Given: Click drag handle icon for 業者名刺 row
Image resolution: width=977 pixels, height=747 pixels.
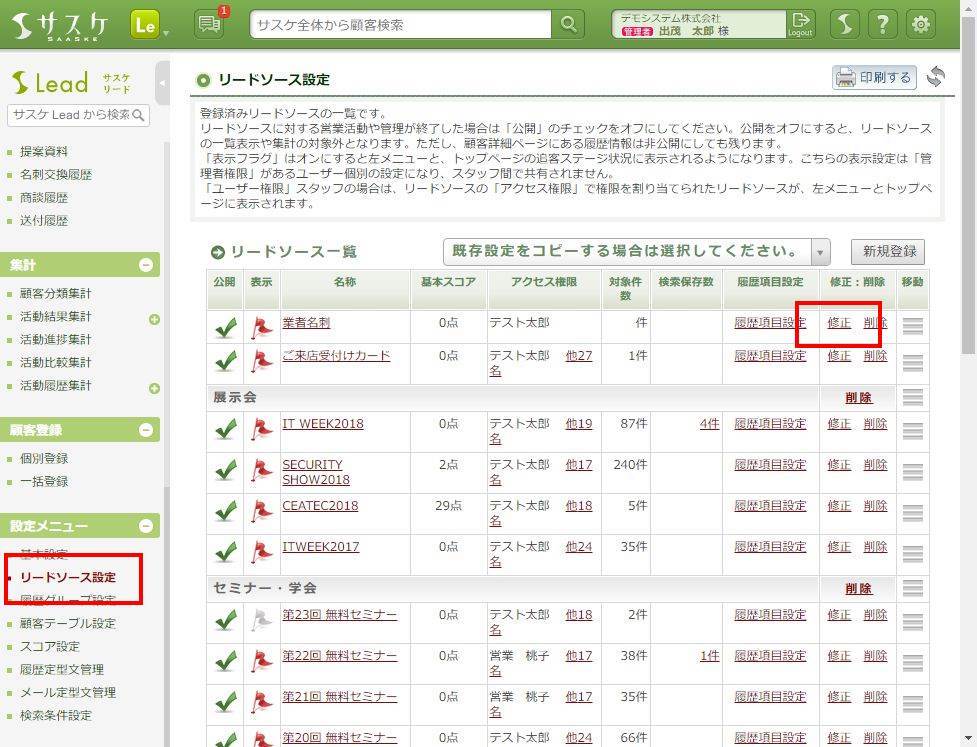Looking at the screenshot, I should (x=912, y=325).
